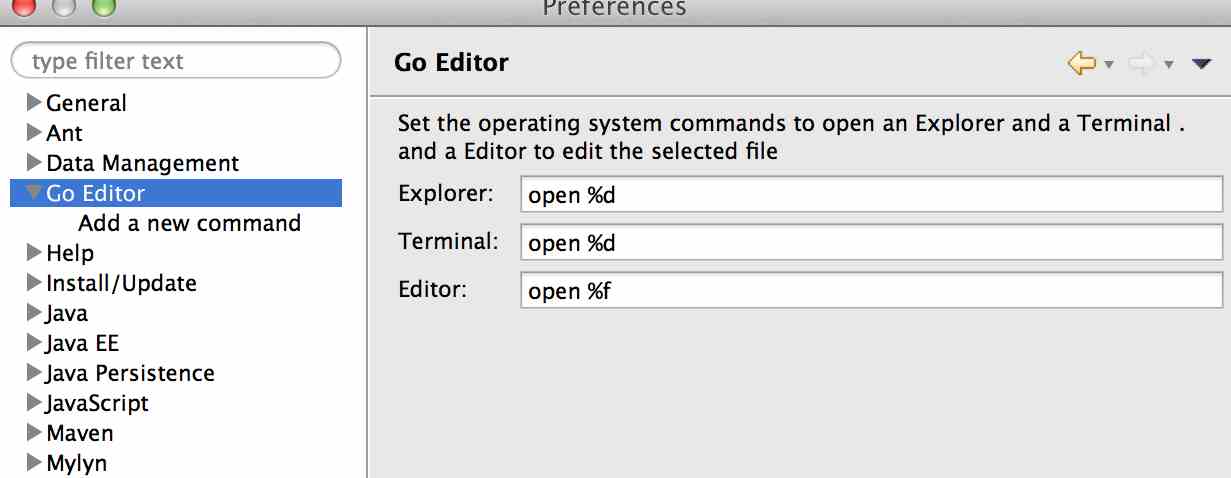Viewport: 1231px width, 478px height.
Task: Open the Forward history dropdown arrow
Action: [1168, 65]
